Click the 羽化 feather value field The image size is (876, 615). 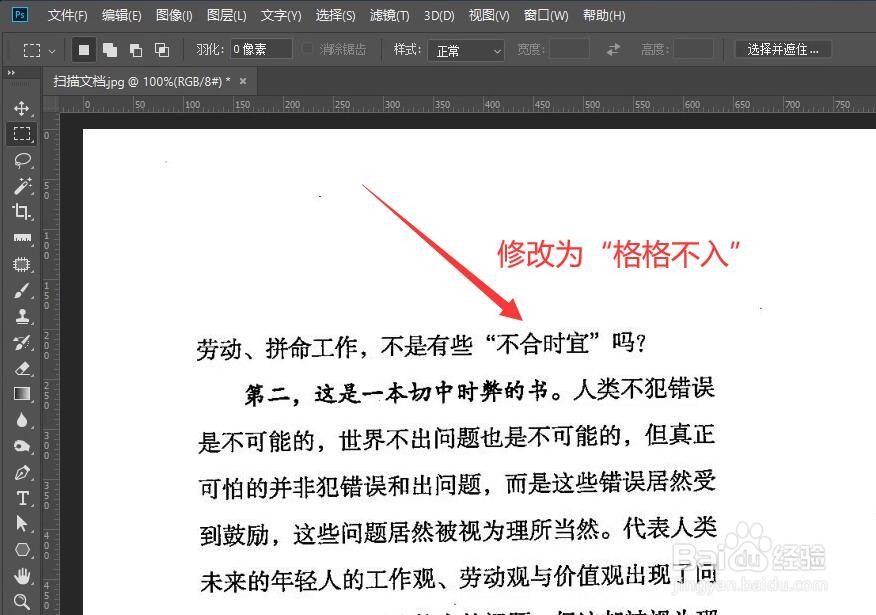261,50
